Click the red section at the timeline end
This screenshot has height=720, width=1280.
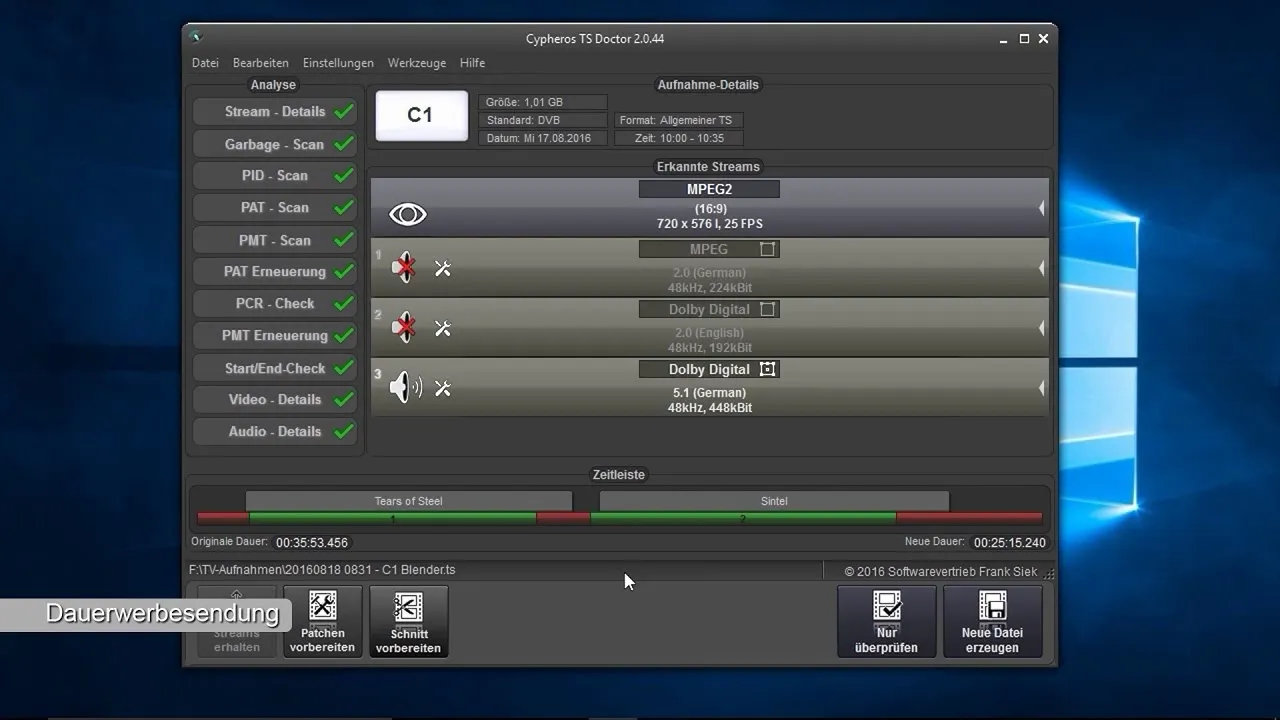tap(969, 518)
